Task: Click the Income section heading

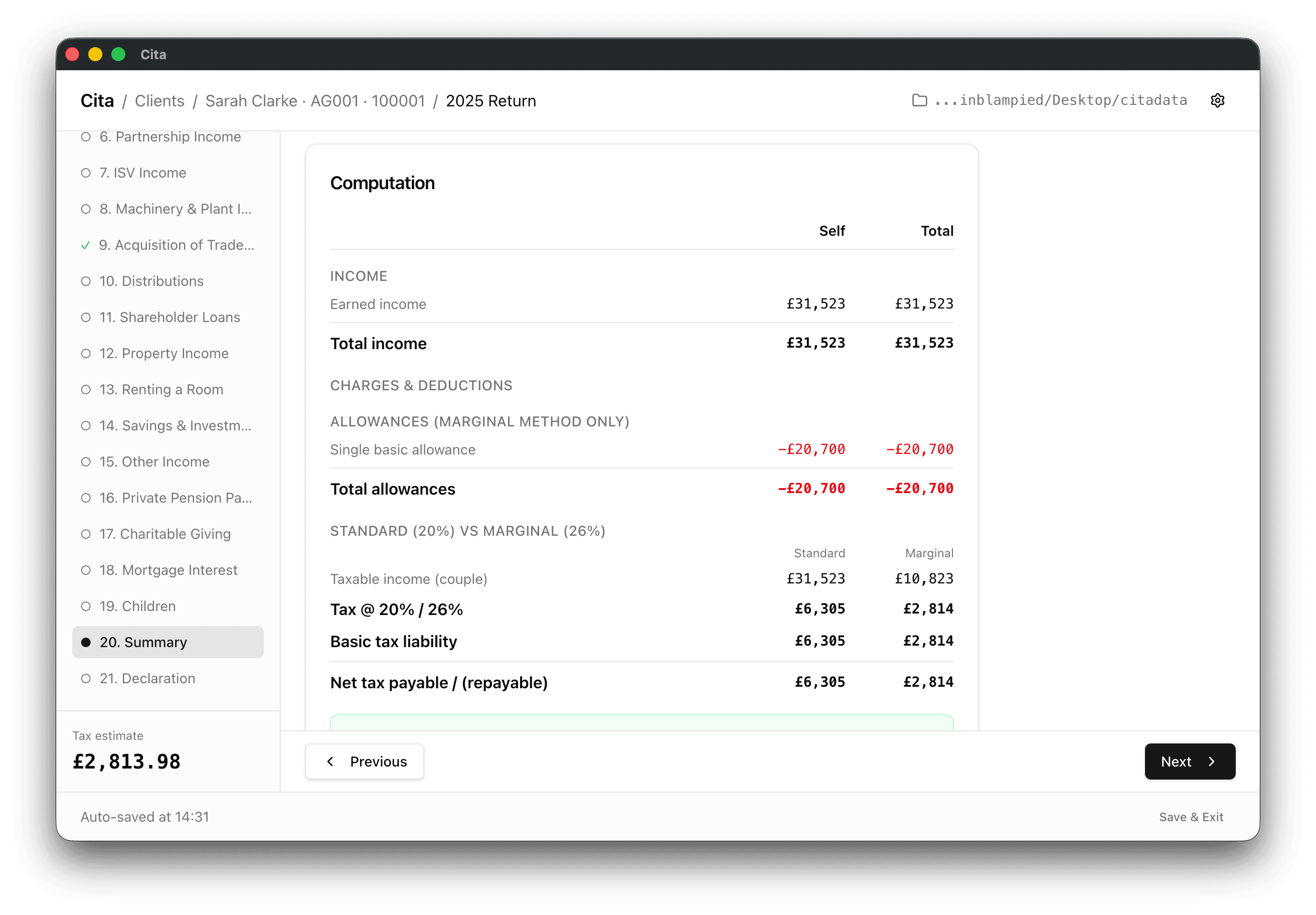Action: [359, 276]
